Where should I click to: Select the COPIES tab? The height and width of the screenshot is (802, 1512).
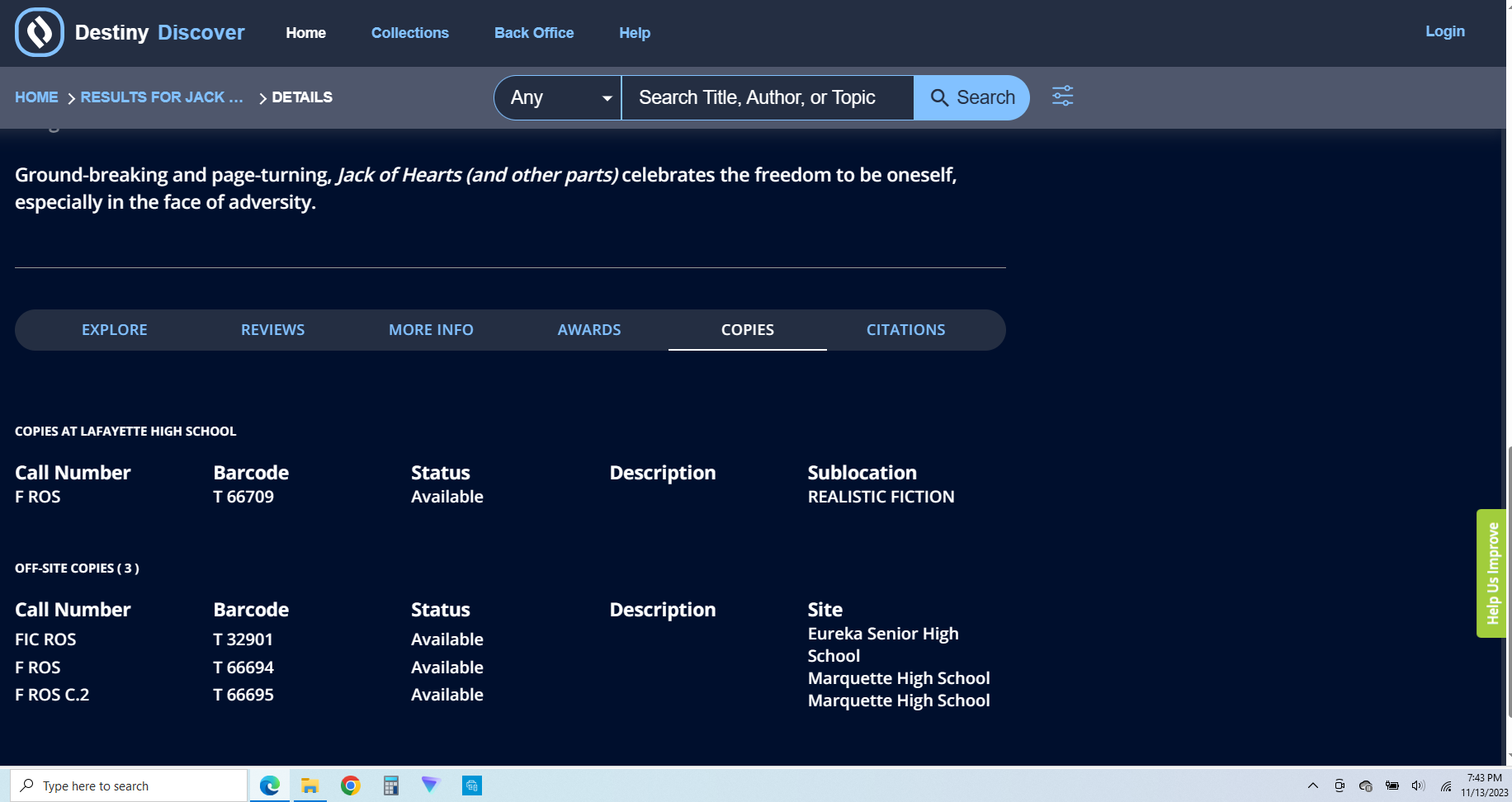point(748,330)
